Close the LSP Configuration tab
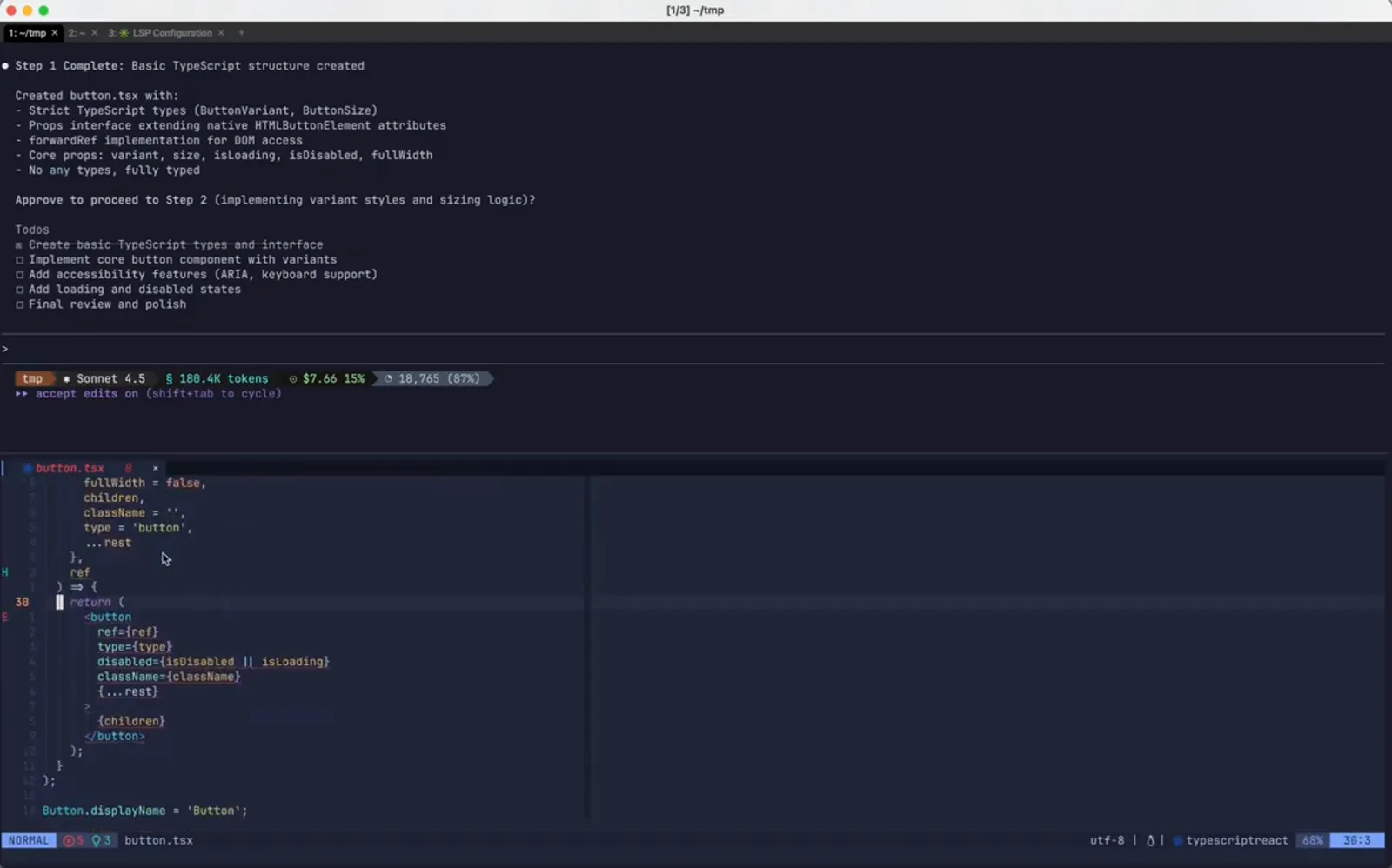The image size is (1392, 868). (x=221, y=33)
